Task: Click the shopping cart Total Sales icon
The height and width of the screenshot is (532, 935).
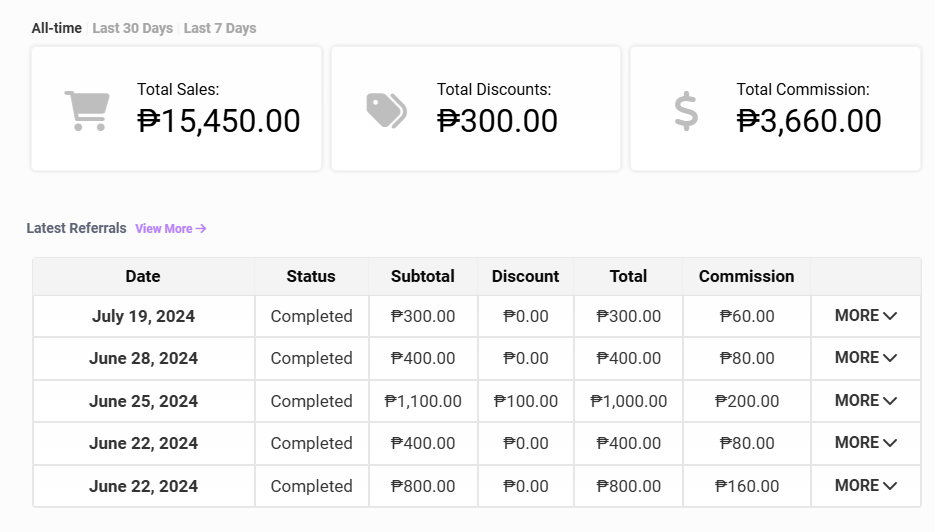Action: [86, 110]
